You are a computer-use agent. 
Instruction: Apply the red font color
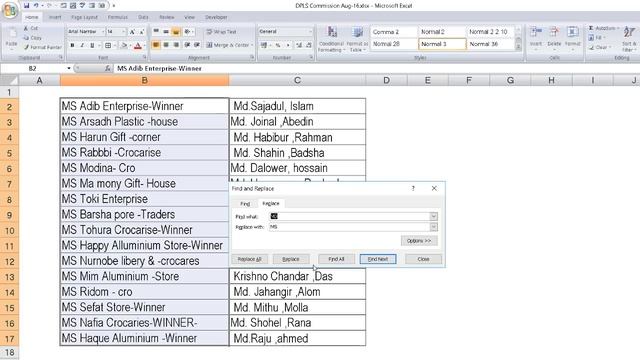tap(138, 45)
